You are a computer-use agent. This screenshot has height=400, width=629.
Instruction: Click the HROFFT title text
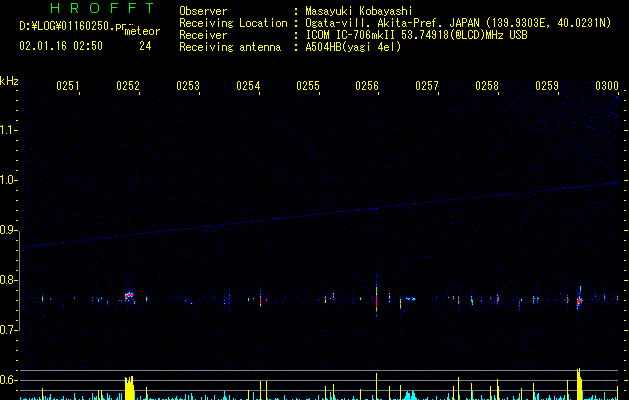tap(102, 8)
